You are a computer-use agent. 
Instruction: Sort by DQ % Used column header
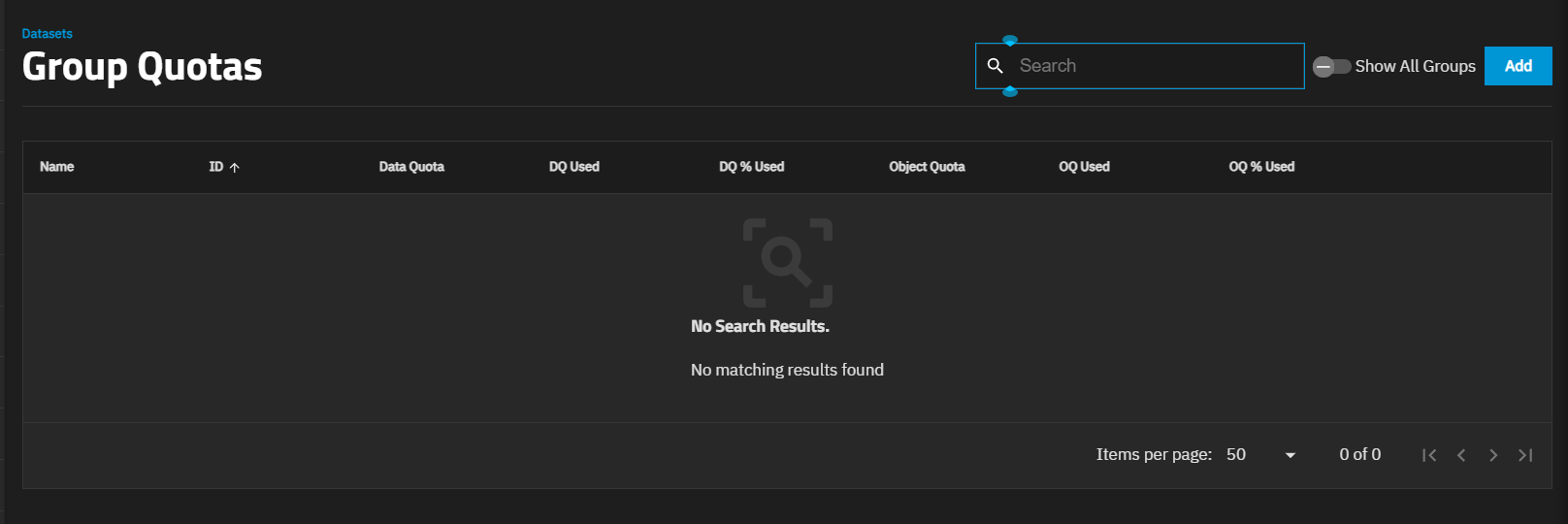coord(752,167)
